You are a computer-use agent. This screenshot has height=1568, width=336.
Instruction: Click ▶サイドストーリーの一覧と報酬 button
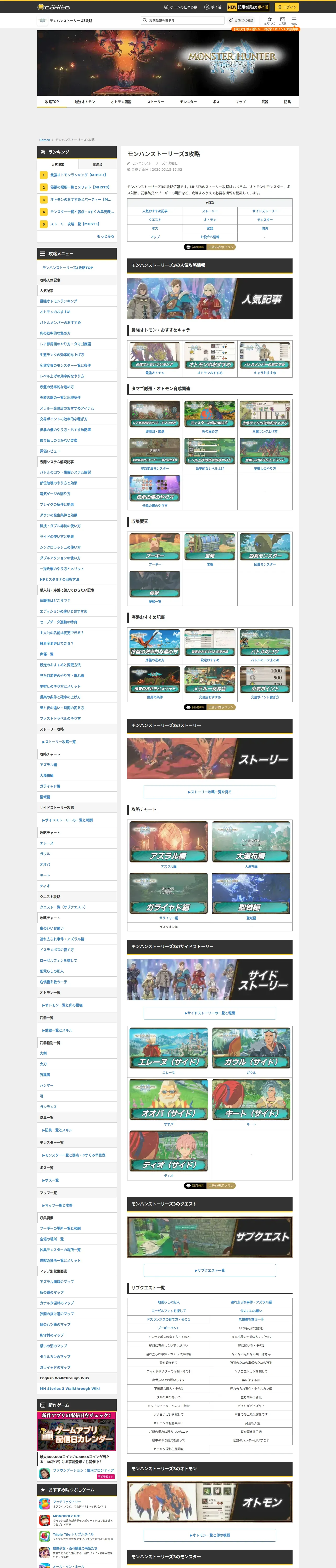pos(210,1013)
